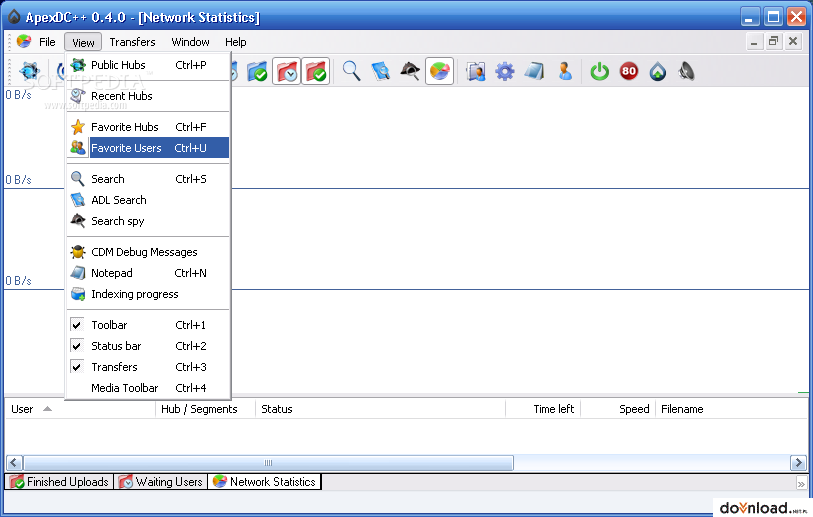Uncheck Toolbar in the View menu

pos(148,325)
